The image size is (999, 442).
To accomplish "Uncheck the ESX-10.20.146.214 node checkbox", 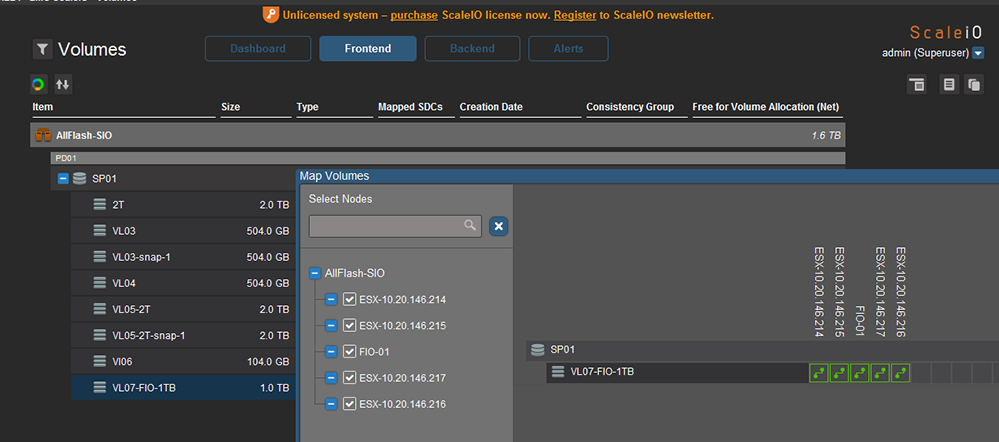I will [x=349, y=299].
